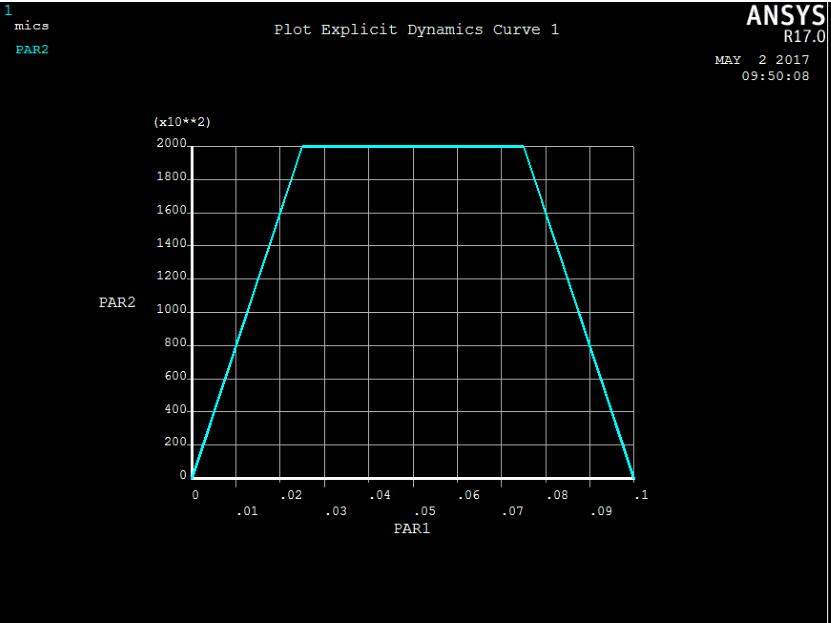The image size is (831, 623).
Task: Click the y-axis value 1800
Action: click(x=172, y=177)
